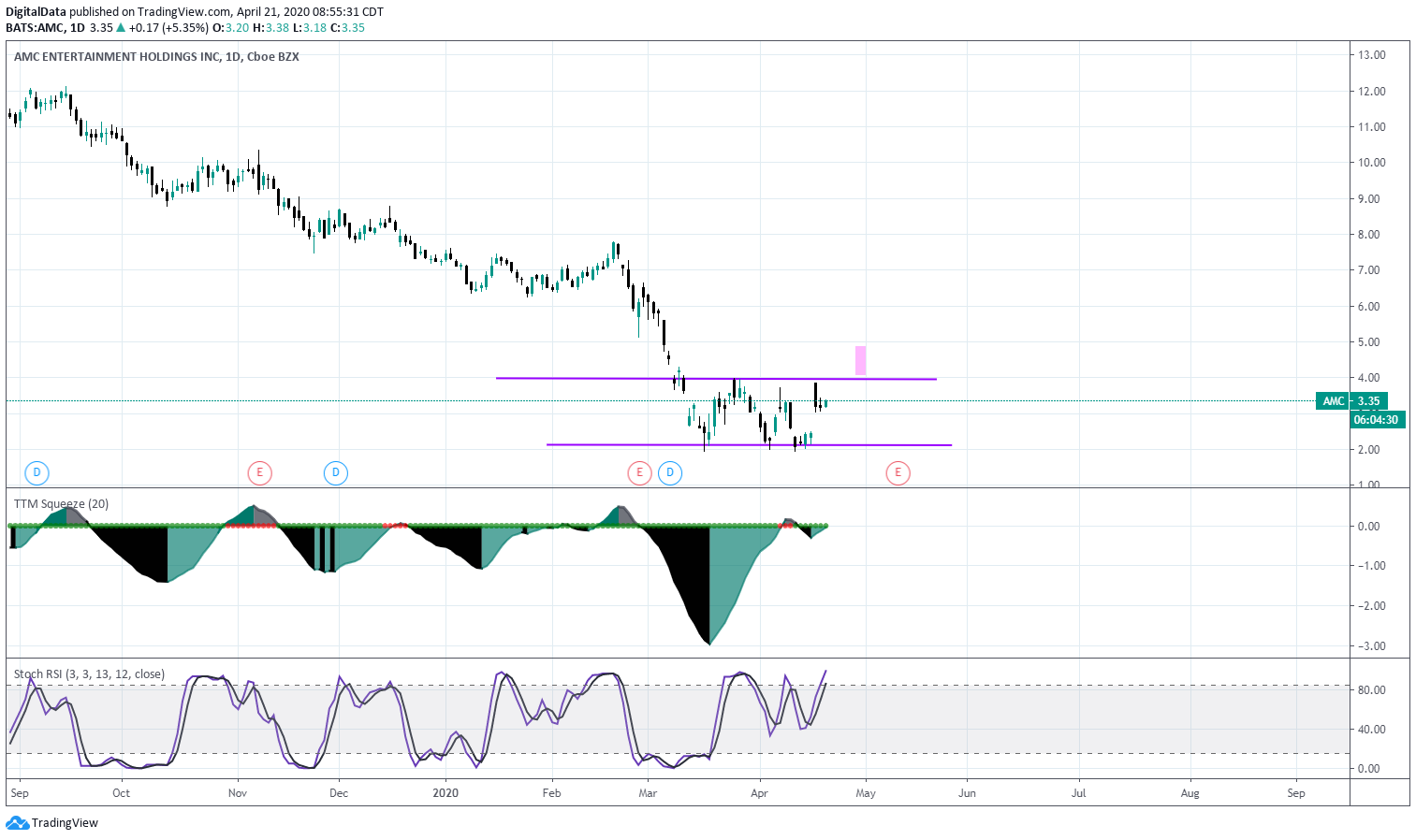This screenshot has height=840, width=1416.
Task: Click the L:3.18 low value in header
Action: 310,27
